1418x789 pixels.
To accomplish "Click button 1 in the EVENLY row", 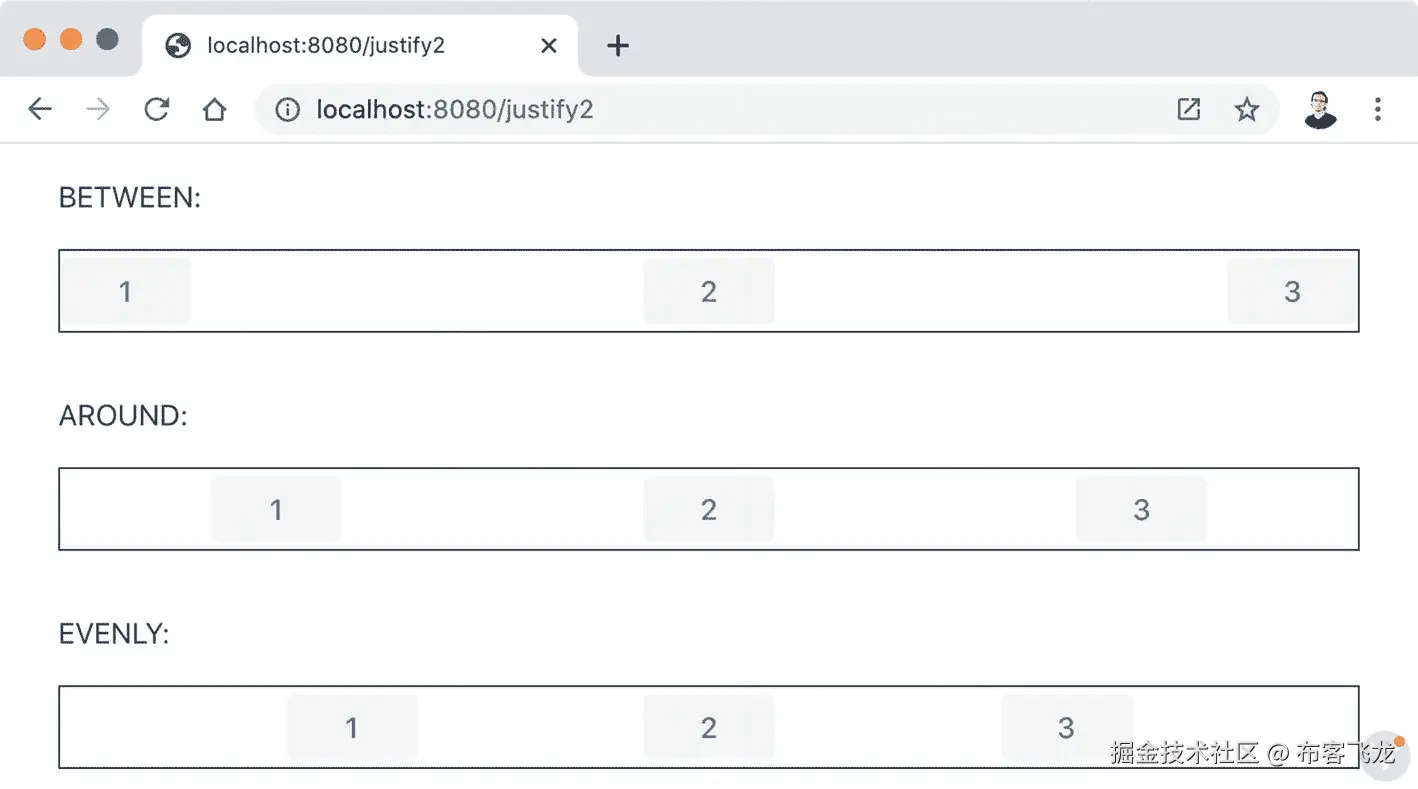I will tap(351, 727).
